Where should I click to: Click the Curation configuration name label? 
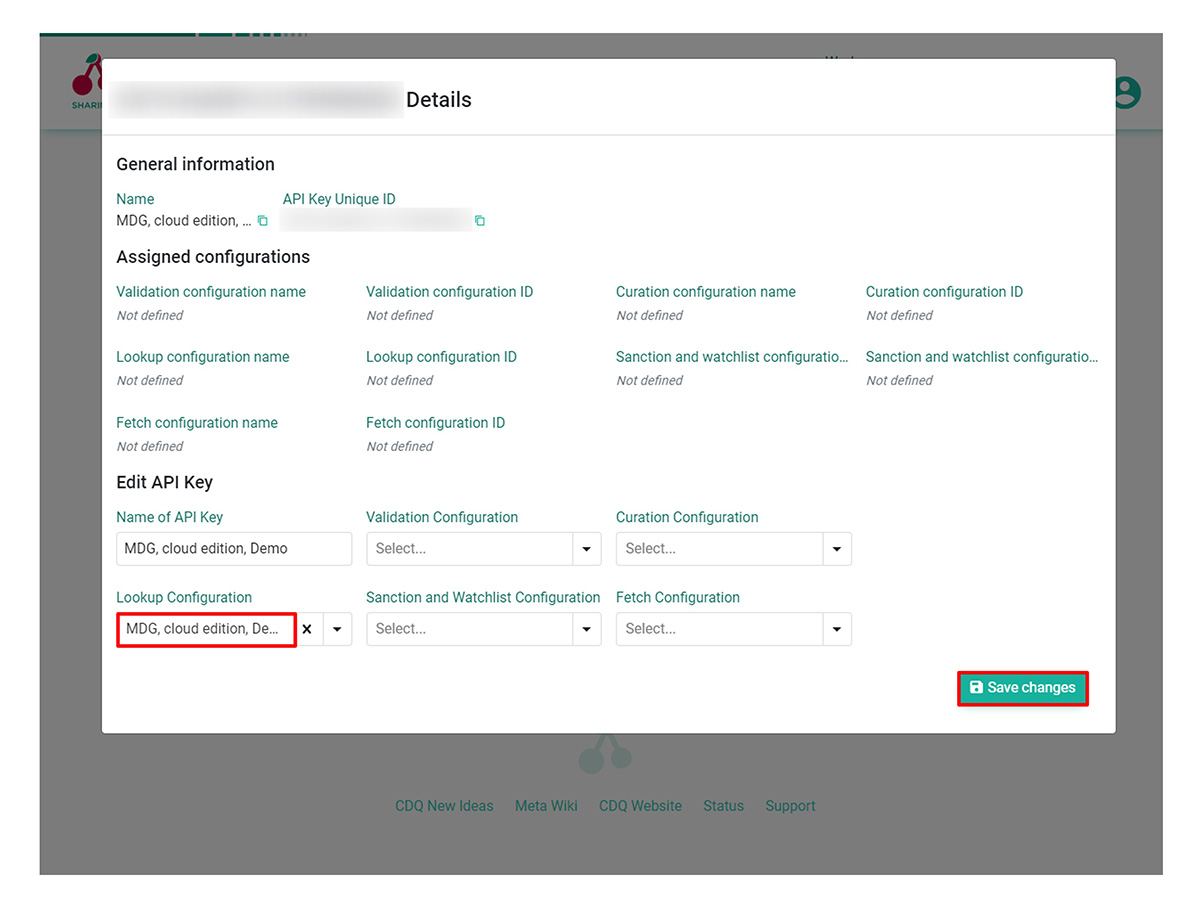click(706, 292)
